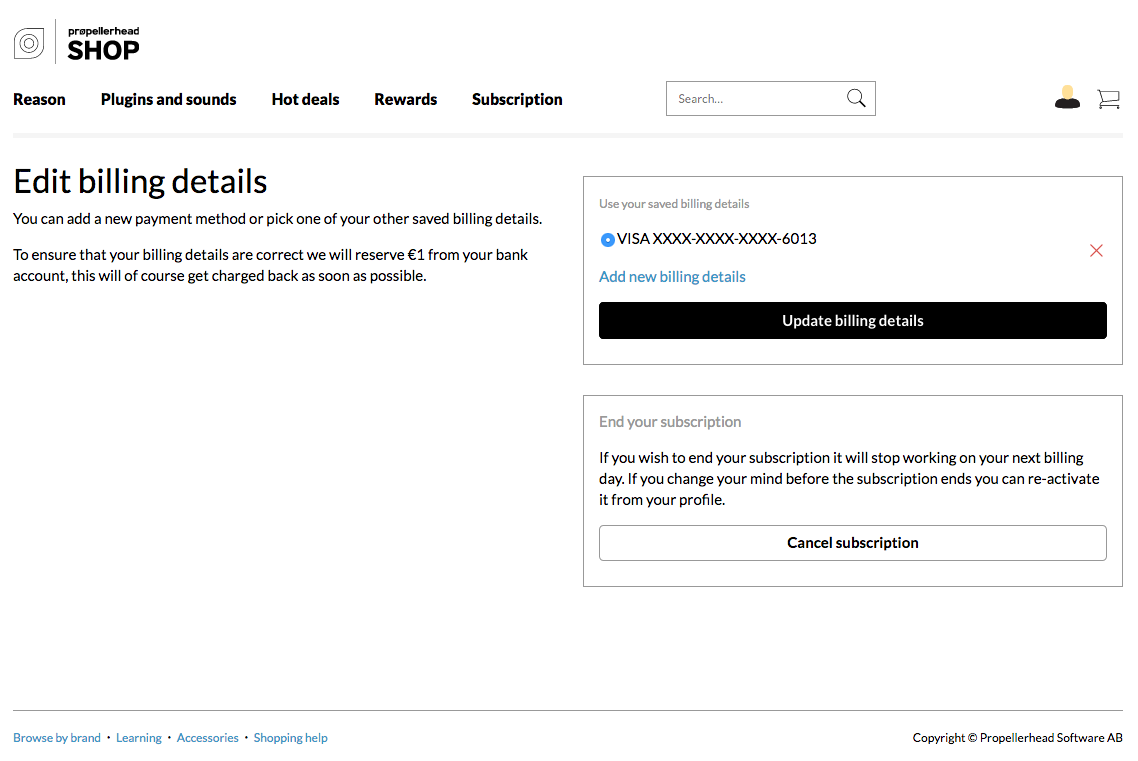This screenshot has height=761, width=1138.
Task: Open the Rewards menu item
Action: [406, 99]
